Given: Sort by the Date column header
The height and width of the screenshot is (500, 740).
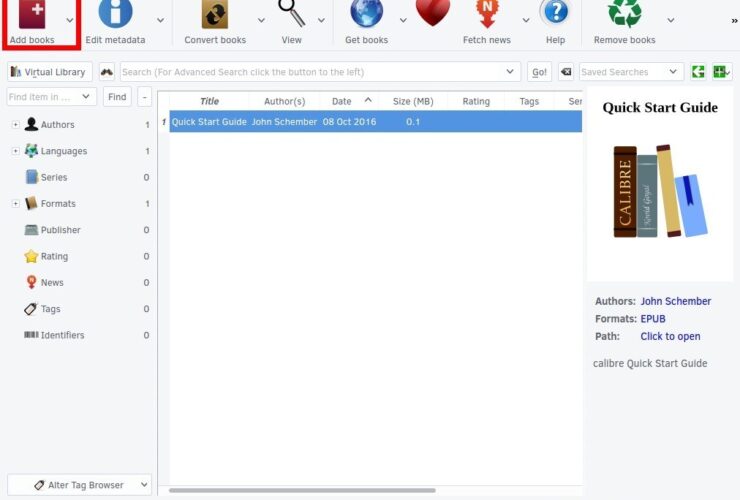Looking at the screenshot, I should tap(348, 101).
